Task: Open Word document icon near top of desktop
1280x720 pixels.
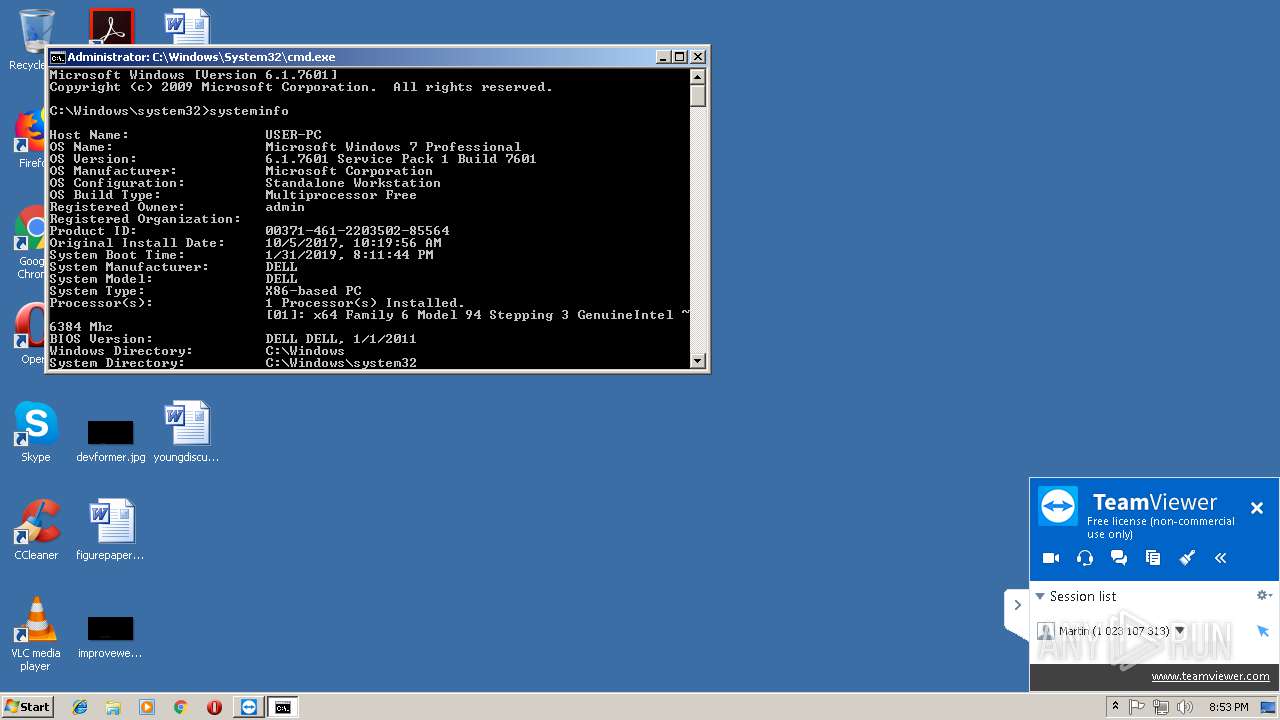Action: coord(187,27)
